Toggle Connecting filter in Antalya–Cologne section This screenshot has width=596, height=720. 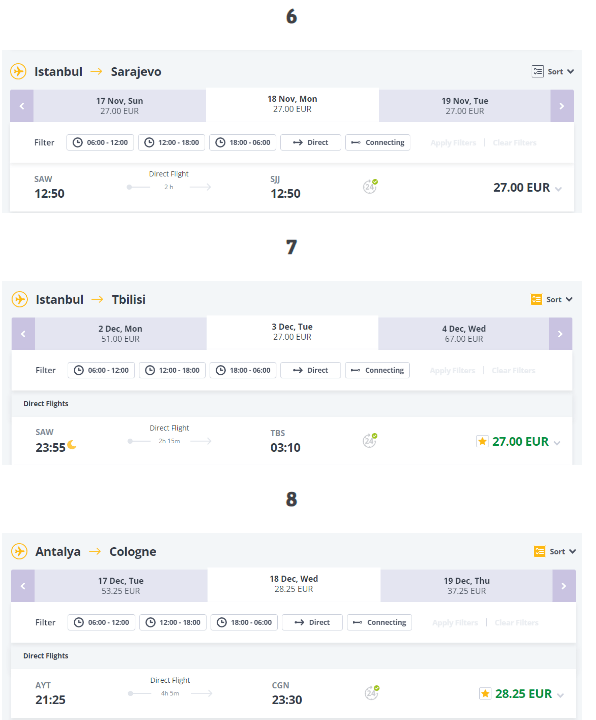[x=379, y=622]
